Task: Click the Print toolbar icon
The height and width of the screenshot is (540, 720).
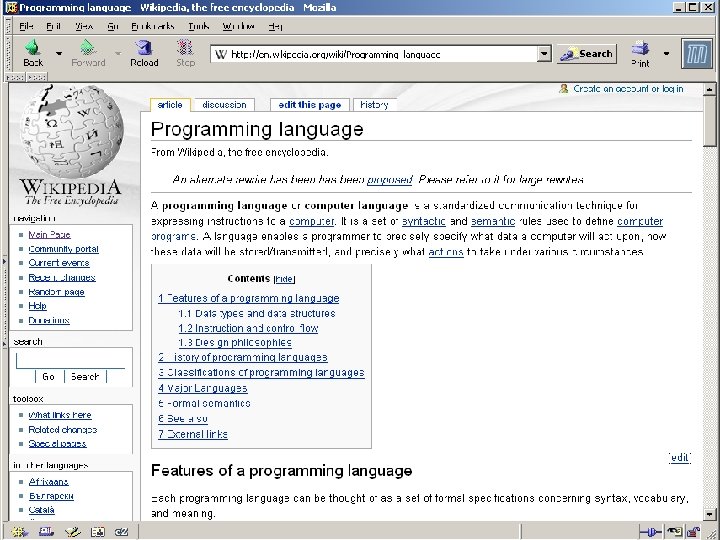Action: pos(640,53)
